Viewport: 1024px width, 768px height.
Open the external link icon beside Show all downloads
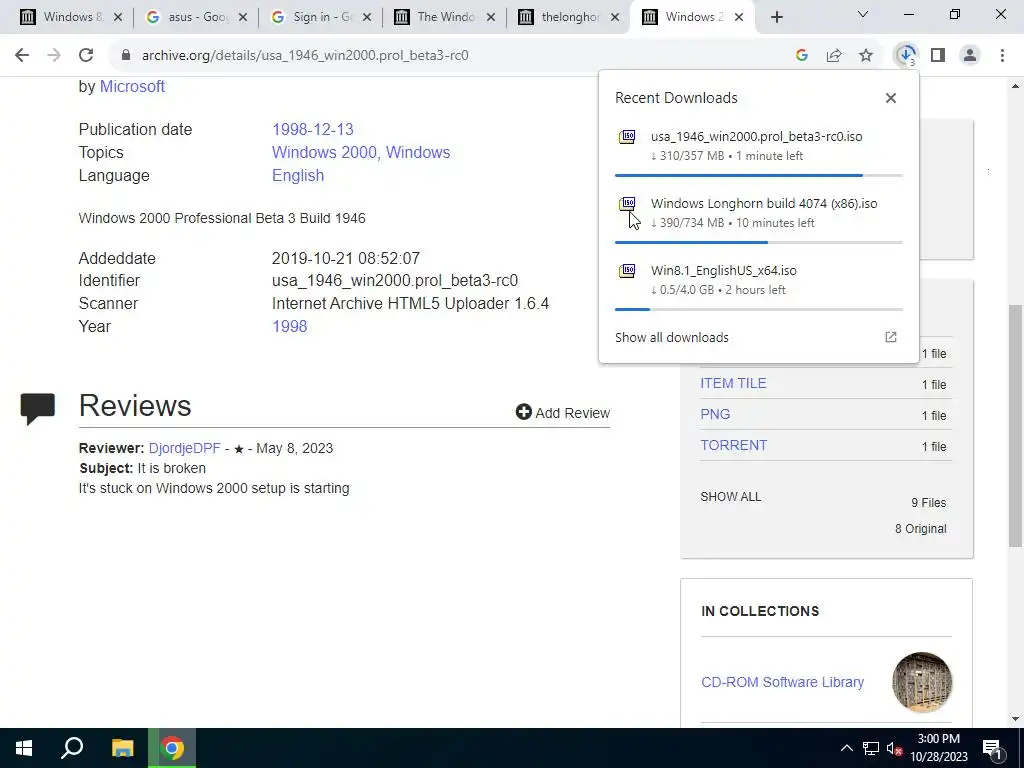click(891, 337)
